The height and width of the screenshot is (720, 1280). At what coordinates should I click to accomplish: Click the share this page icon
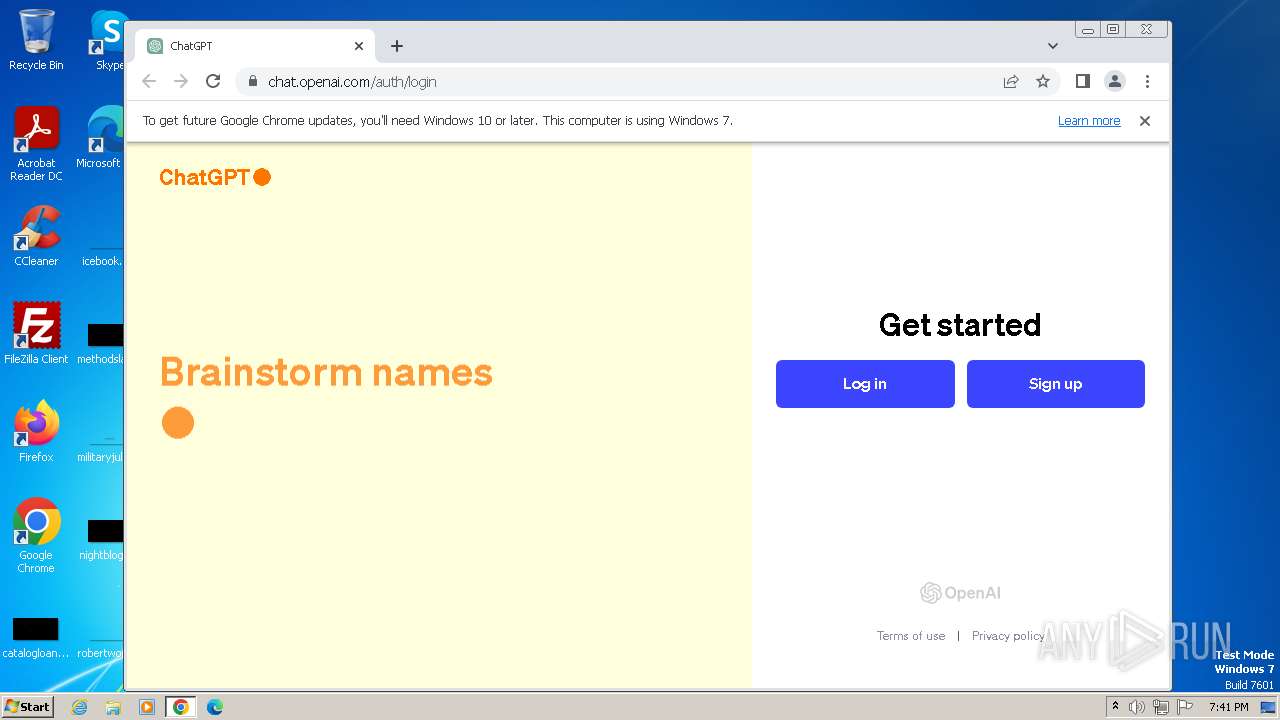click(x=1011, y=82)
